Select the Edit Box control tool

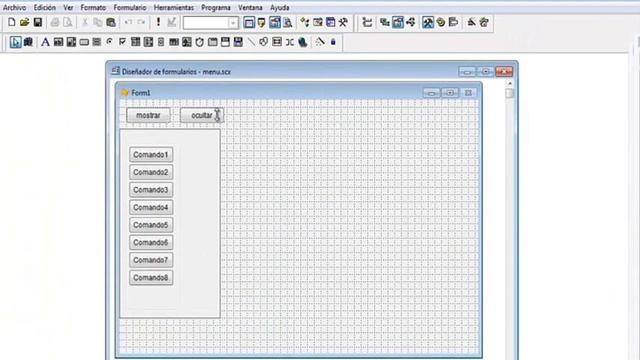pos(71,42)
